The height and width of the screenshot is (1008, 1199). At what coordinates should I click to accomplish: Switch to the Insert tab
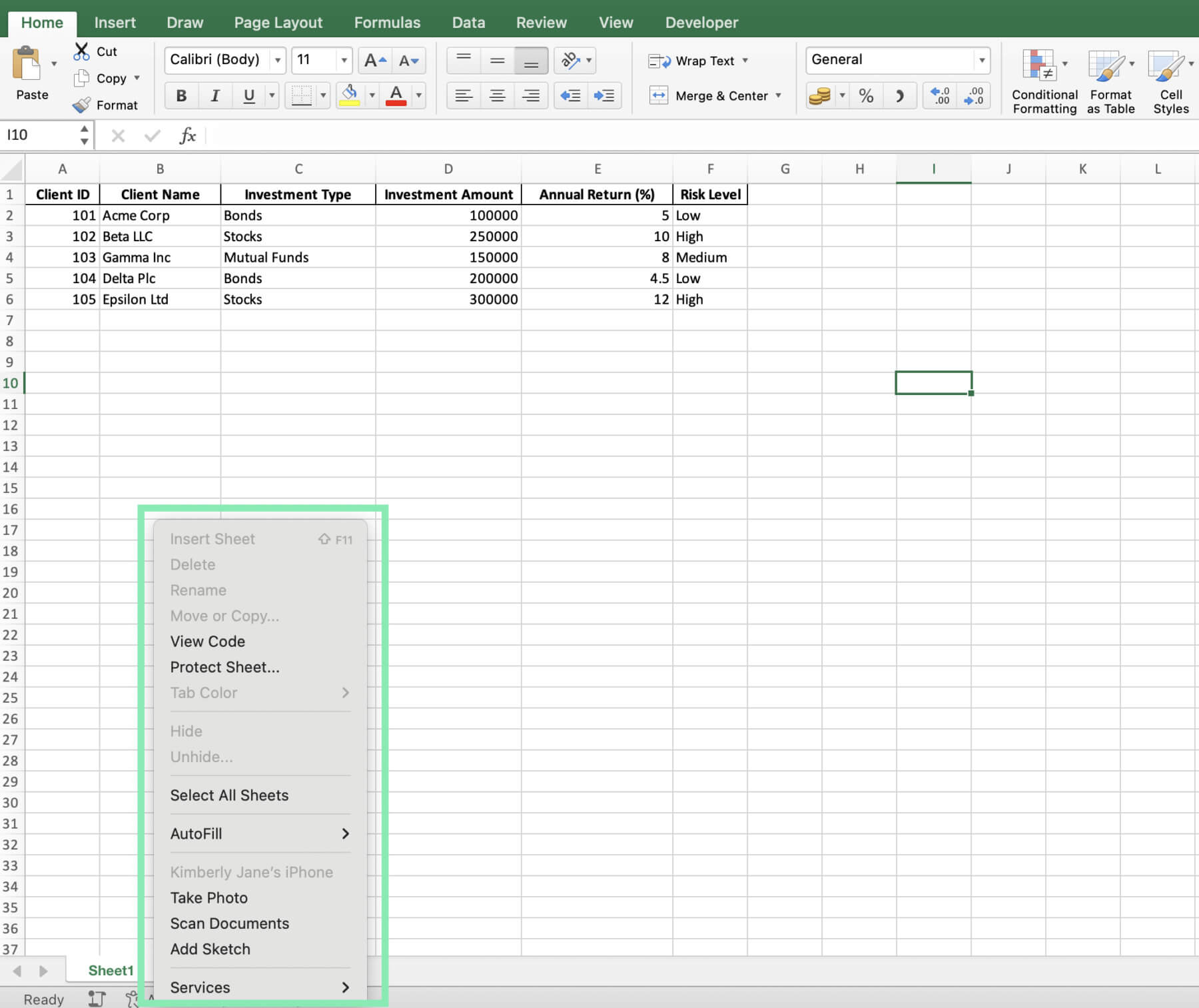(115, 23)
